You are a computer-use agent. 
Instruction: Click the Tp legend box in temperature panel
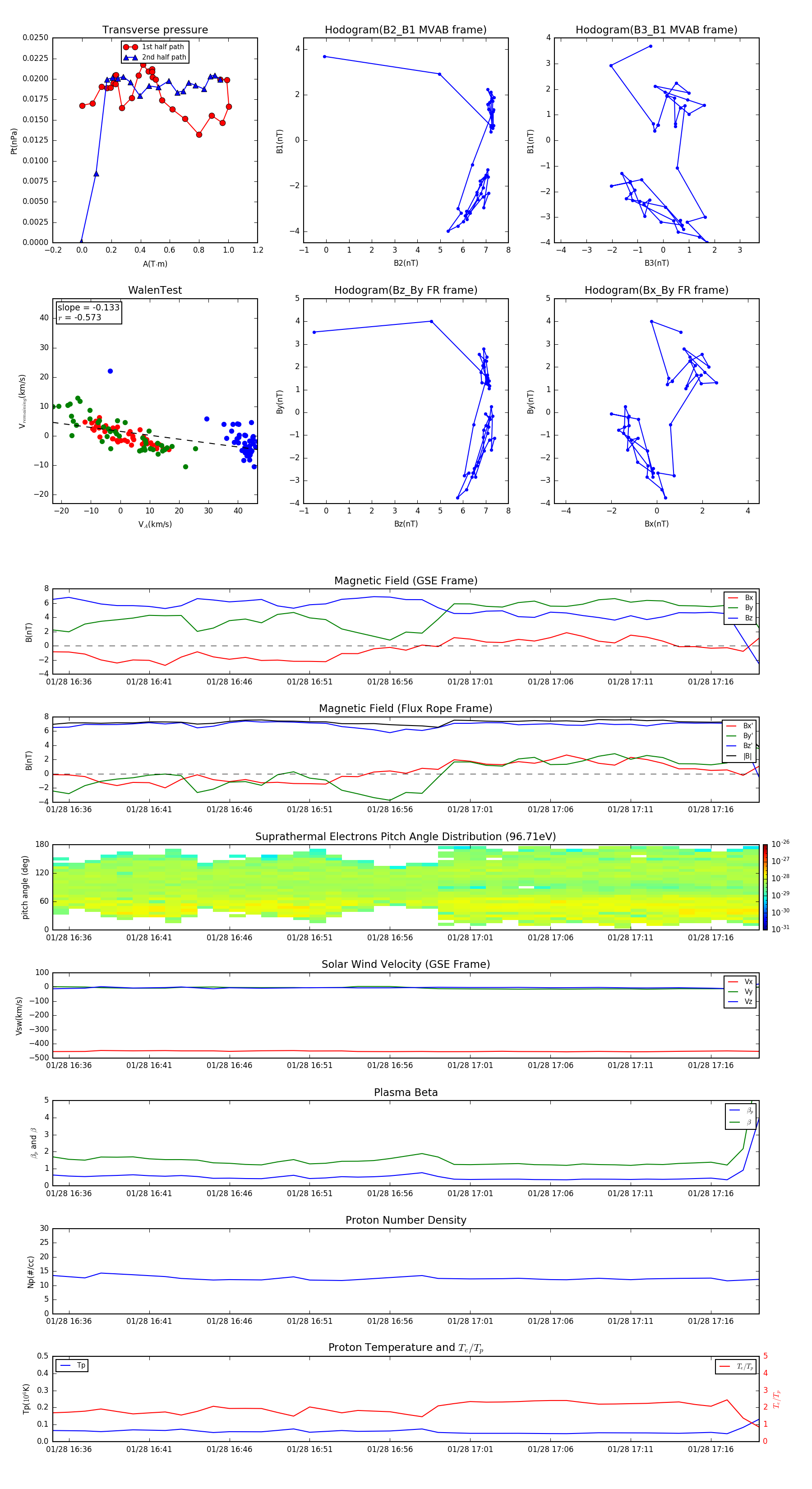(x=72, y=1365)
